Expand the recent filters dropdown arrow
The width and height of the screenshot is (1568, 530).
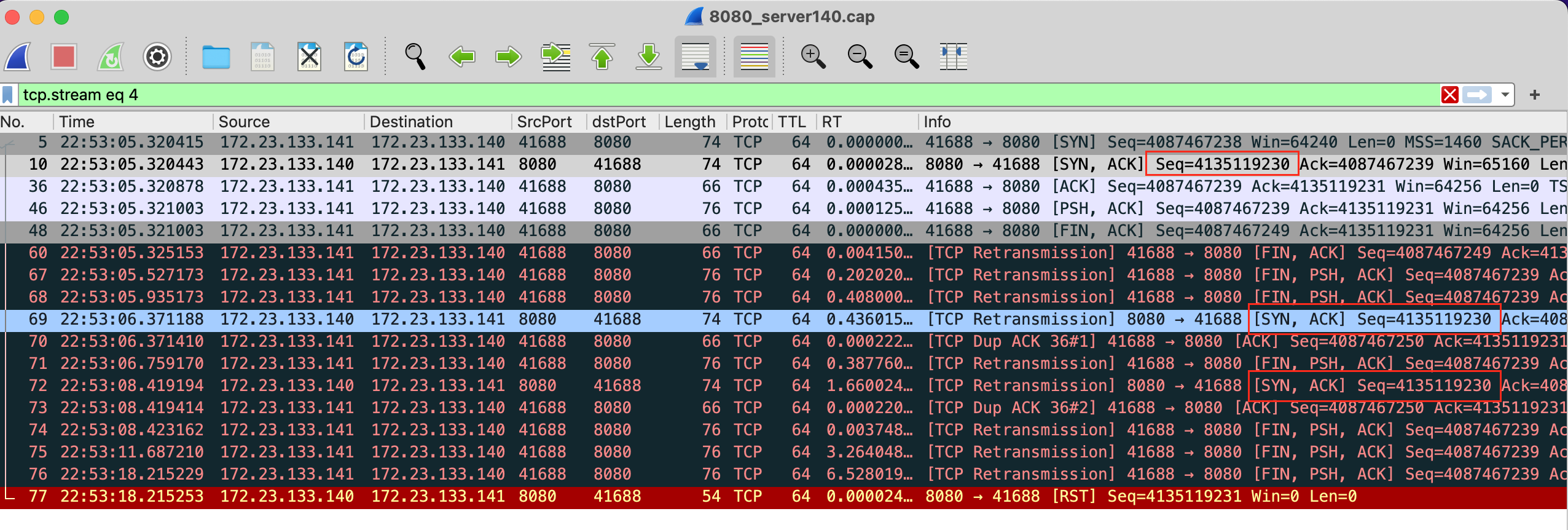pos(1505,95)
